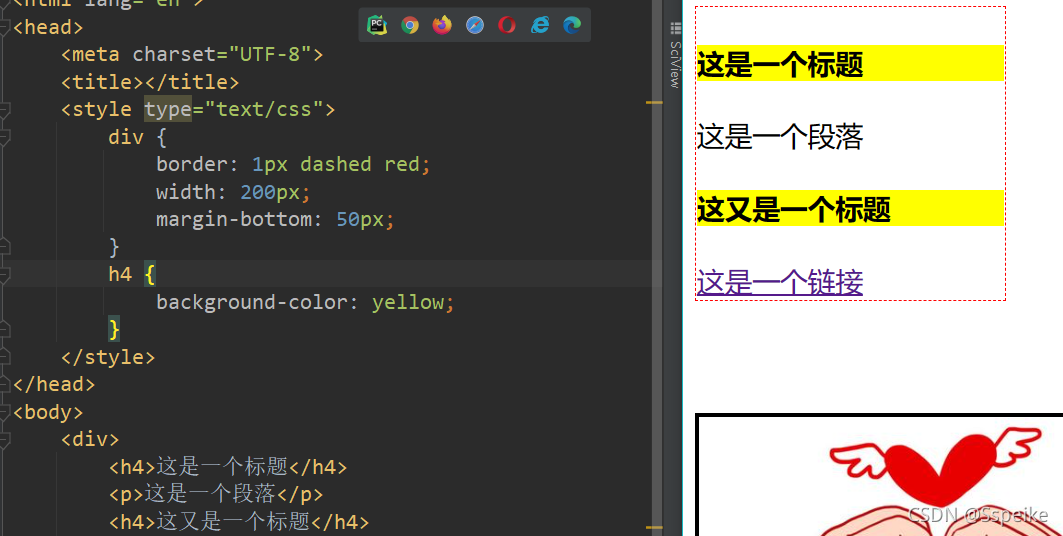Viewport: 1063px width, 536px height.
Task: Click the heading 这又是一个标题 in preview
Action: point(793,209)
